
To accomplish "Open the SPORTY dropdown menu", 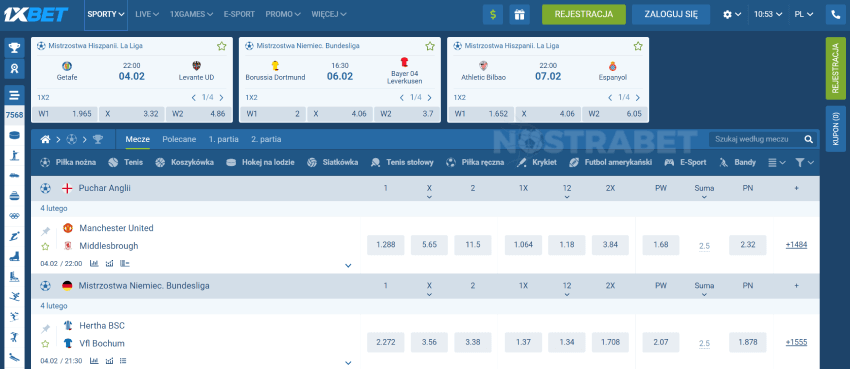I will pyautogui.click(x=106, y=14).
